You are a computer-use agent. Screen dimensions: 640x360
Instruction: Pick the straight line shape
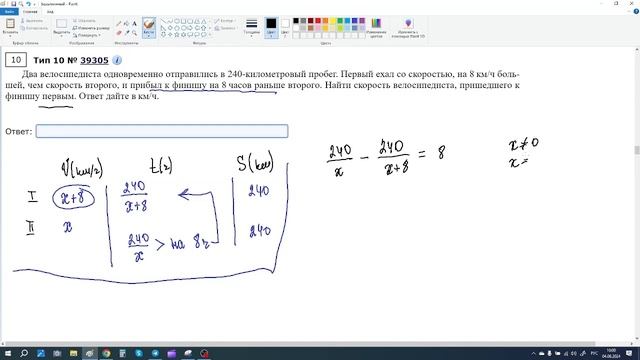[163, 21]
